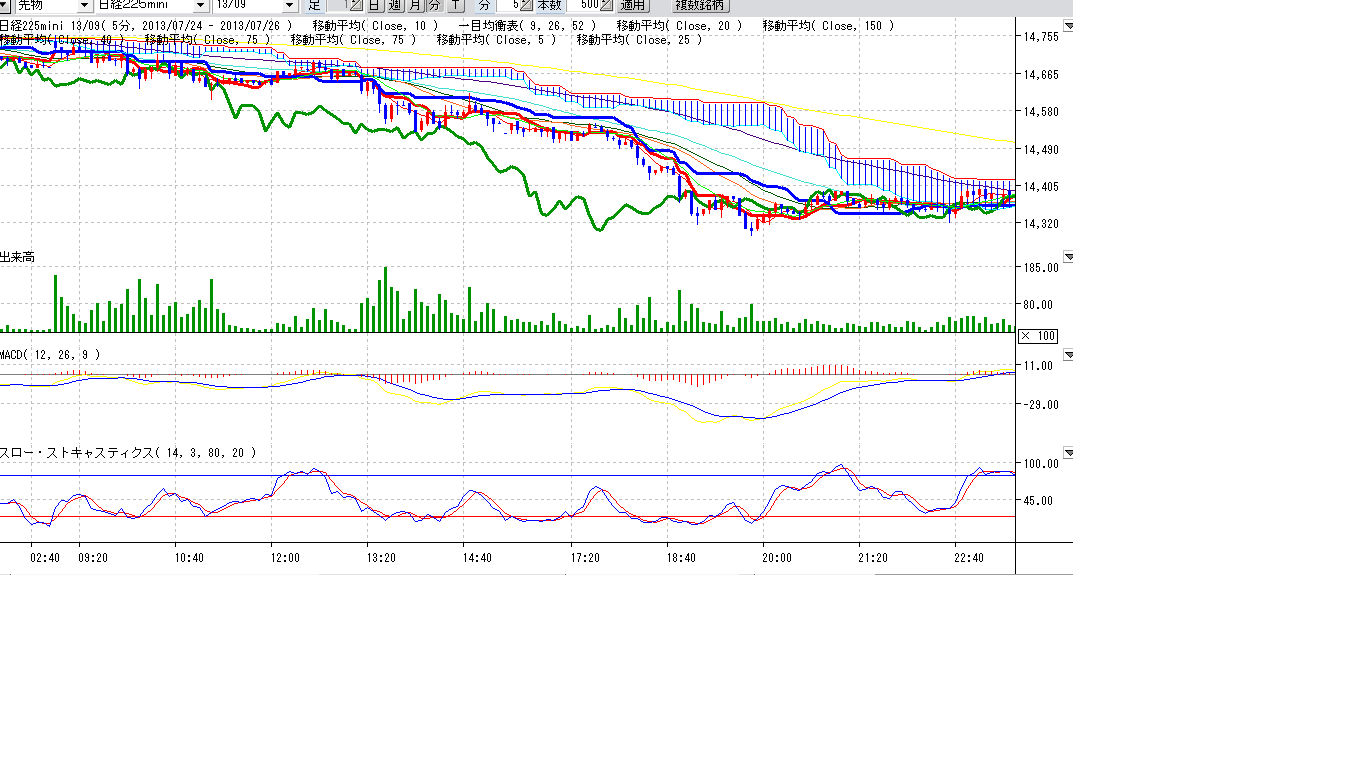
Task: Click the MACD (12, 26, 9) indicator label
Action: [50, 355]
